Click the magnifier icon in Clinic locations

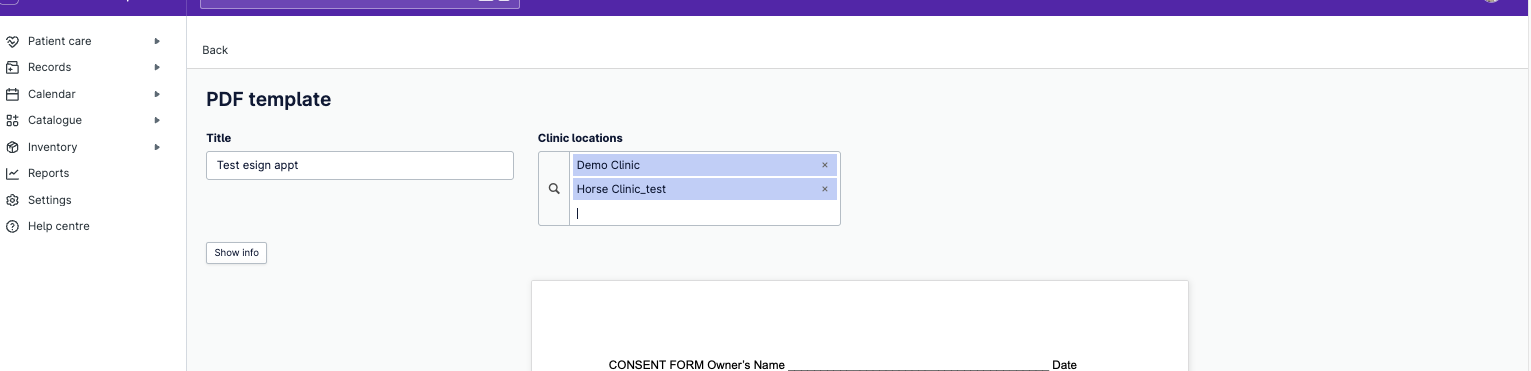coord(554,189)
